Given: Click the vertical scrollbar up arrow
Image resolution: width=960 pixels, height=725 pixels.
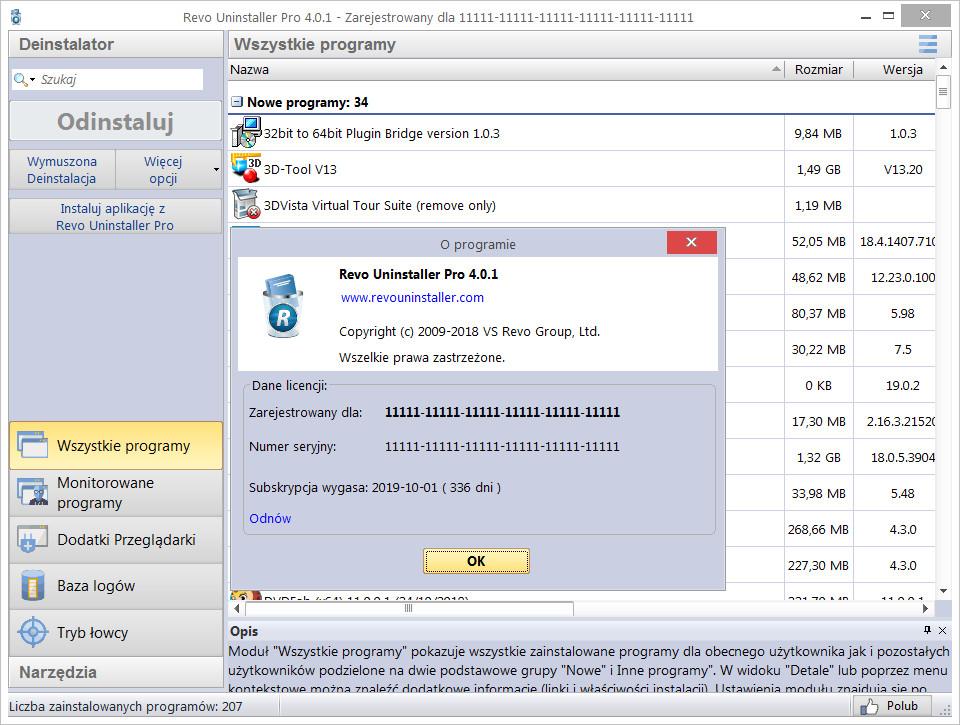Looking at the screenshot, I should tap(943, 67).
